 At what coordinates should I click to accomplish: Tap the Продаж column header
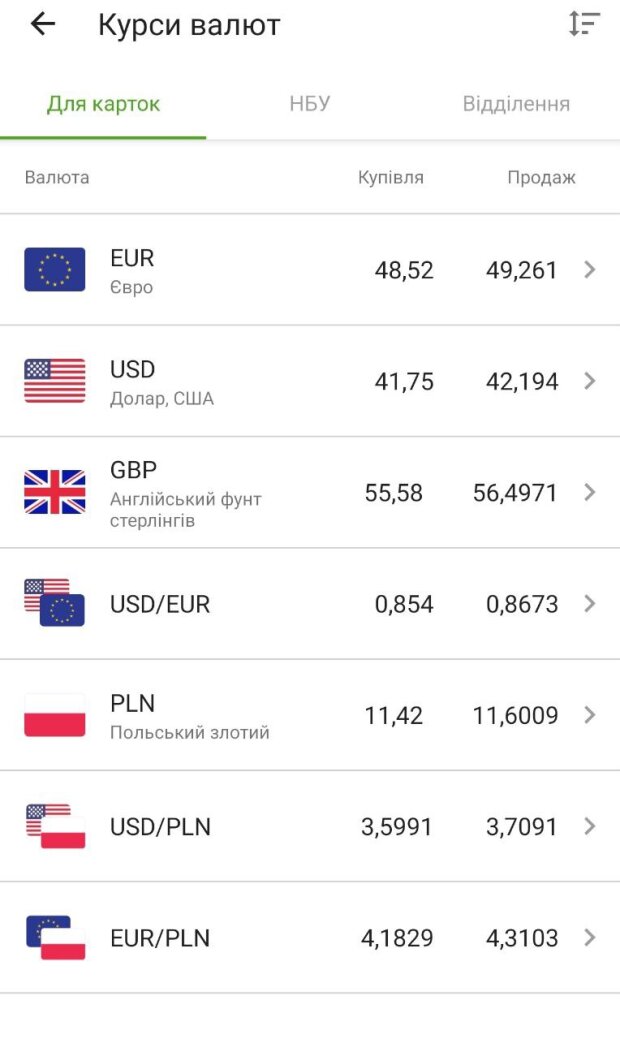pyautogui.click(x=541, y=178)
